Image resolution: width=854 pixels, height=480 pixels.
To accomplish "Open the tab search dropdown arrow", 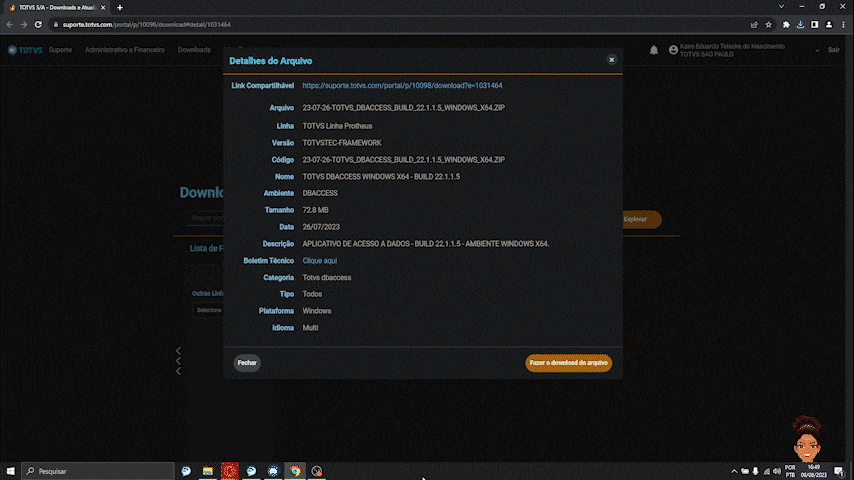I will (x=781, y=7).
